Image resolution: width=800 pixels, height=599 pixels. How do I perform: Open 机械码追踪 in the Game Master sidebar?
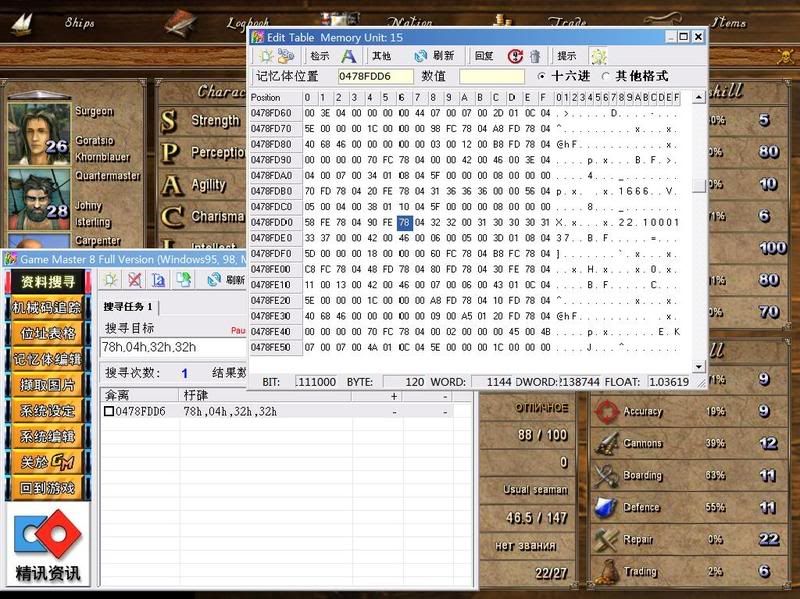click(x=47, y=308)
